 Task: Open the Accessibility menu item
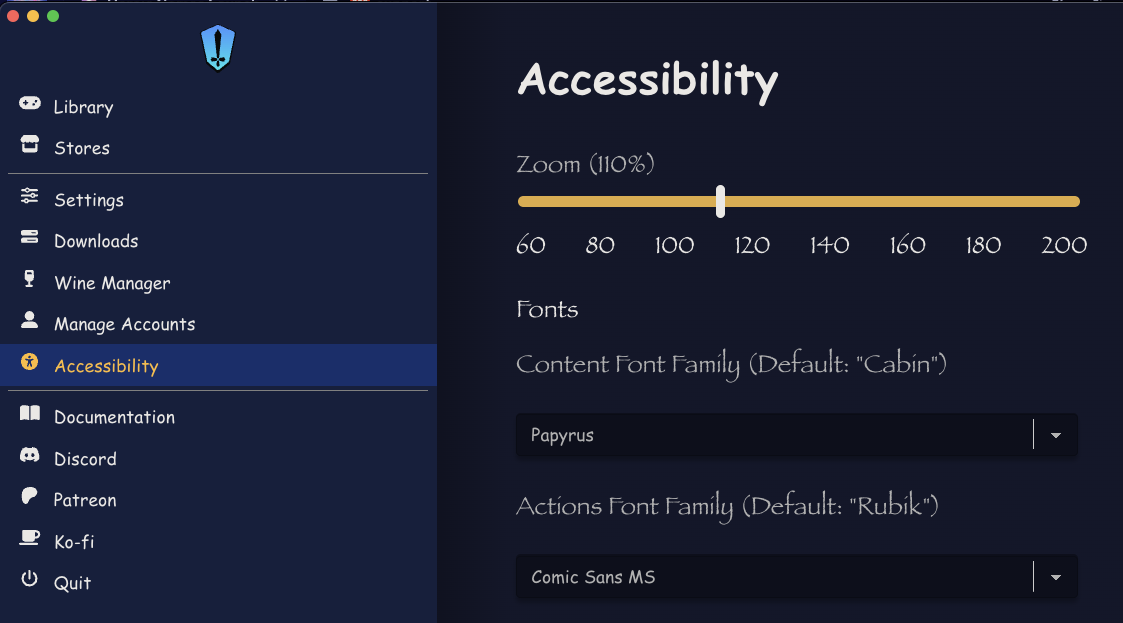click(106, 366)
